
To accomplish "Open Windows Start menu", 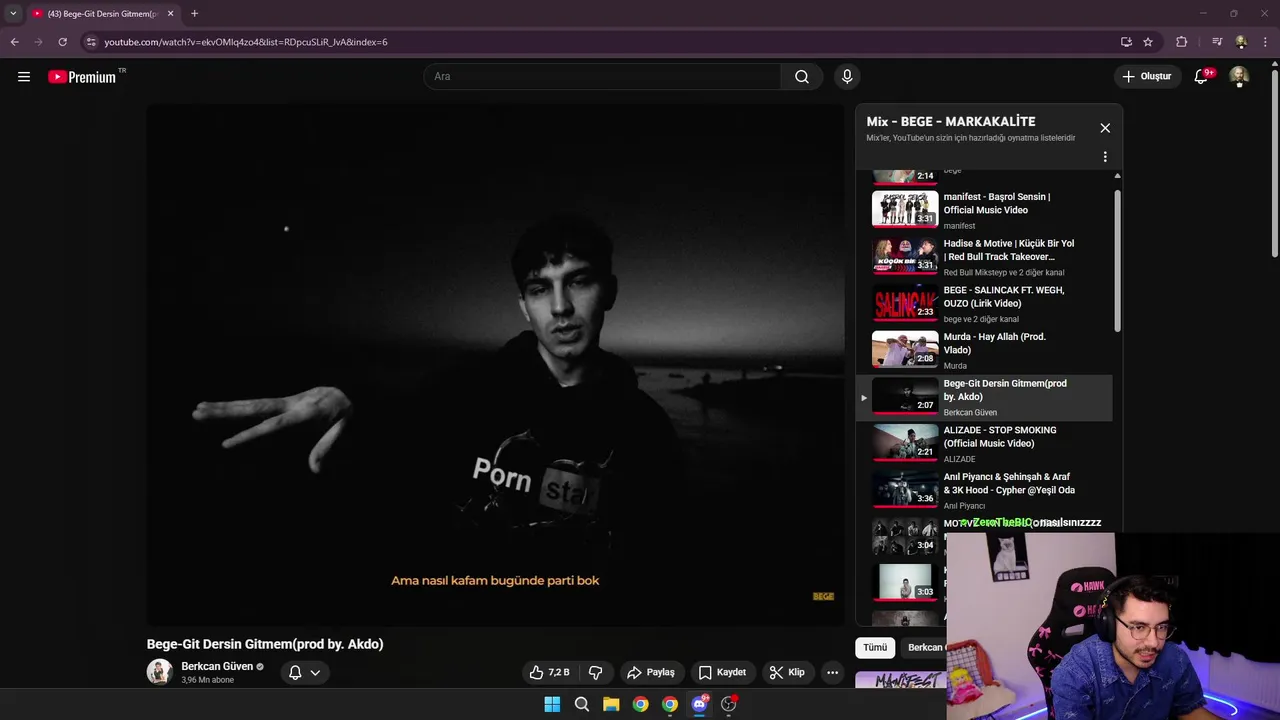I will click(552, 704).
